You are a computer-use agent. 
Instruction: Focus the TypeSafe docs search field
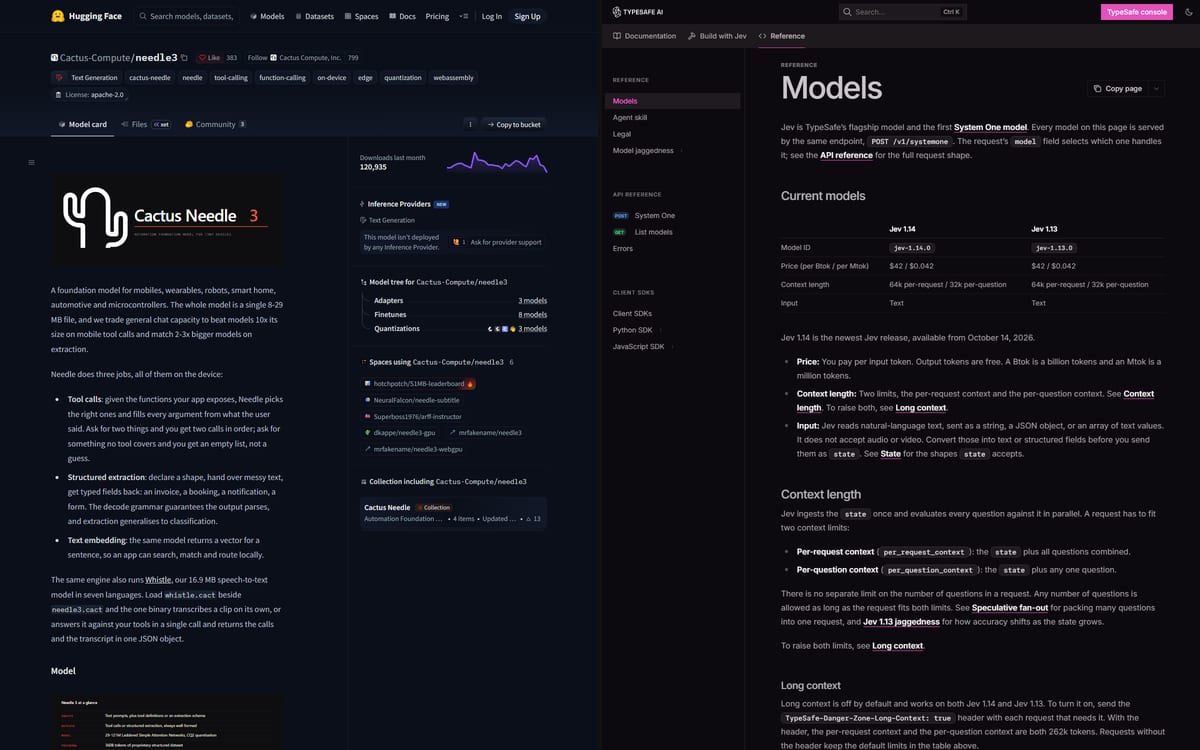(901, 12)
